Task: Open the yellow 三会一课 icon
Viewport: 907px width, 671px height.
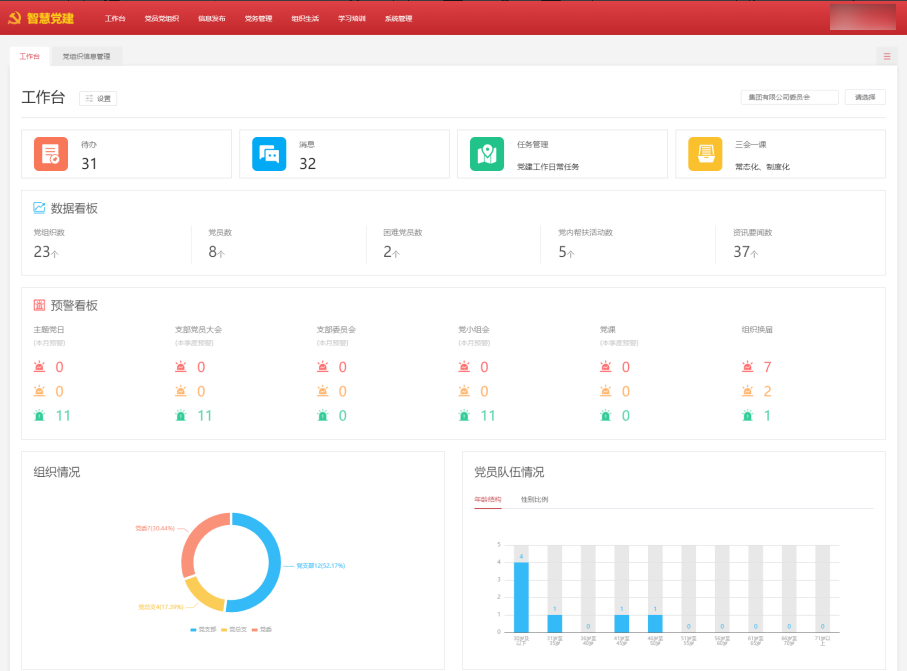Action: click(x=705, y=154)
